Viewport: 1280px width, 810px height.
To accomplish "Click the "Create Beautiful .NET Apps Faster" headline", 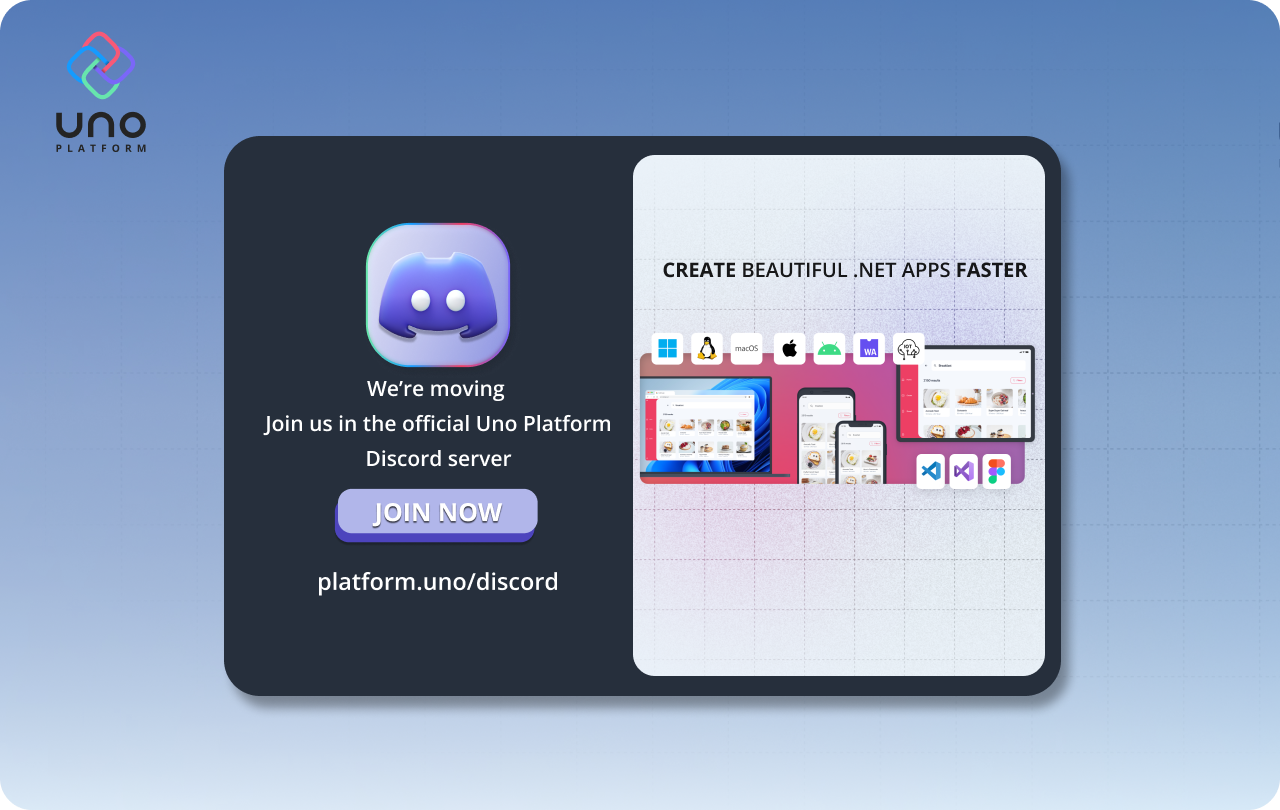I will pyautogui.click(x=845, y=270).
